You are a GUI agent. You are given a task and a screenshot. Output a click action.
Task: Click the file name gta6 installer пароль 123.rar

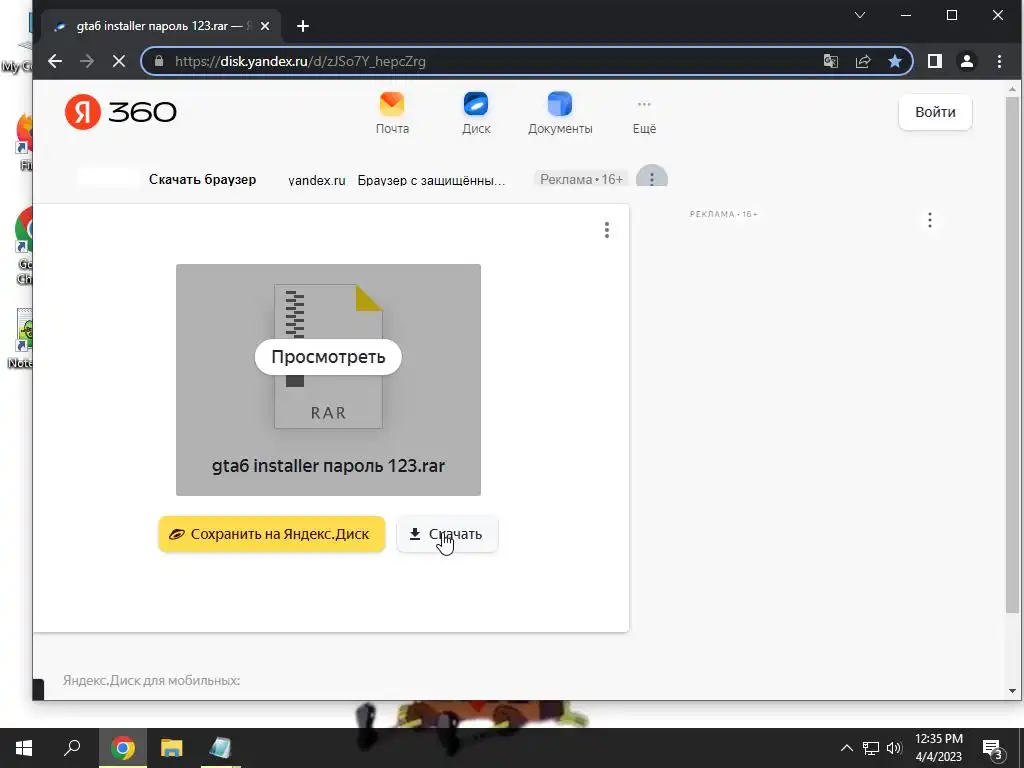coord(328,466)
